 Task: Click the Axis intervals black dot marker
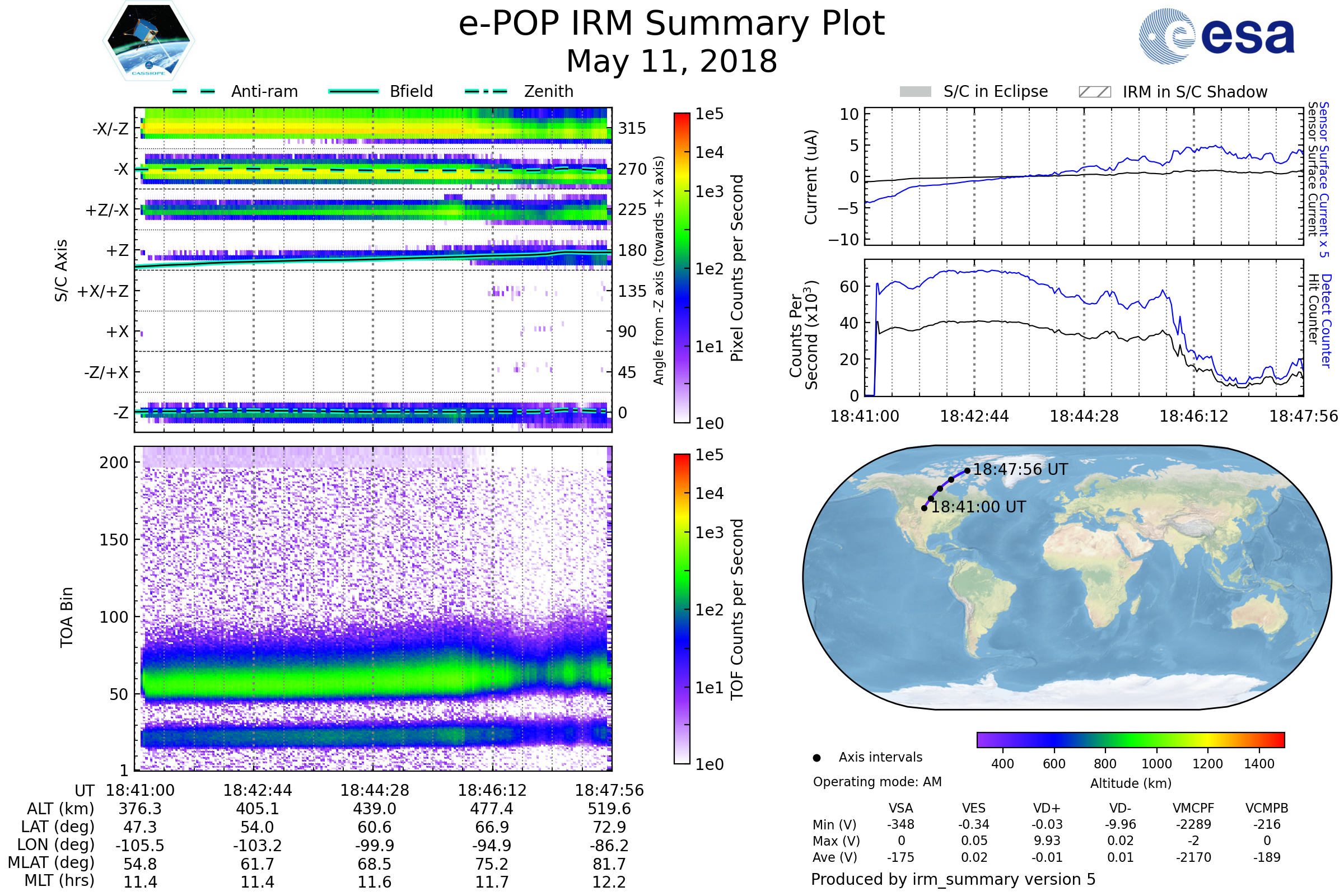point(816,758)
